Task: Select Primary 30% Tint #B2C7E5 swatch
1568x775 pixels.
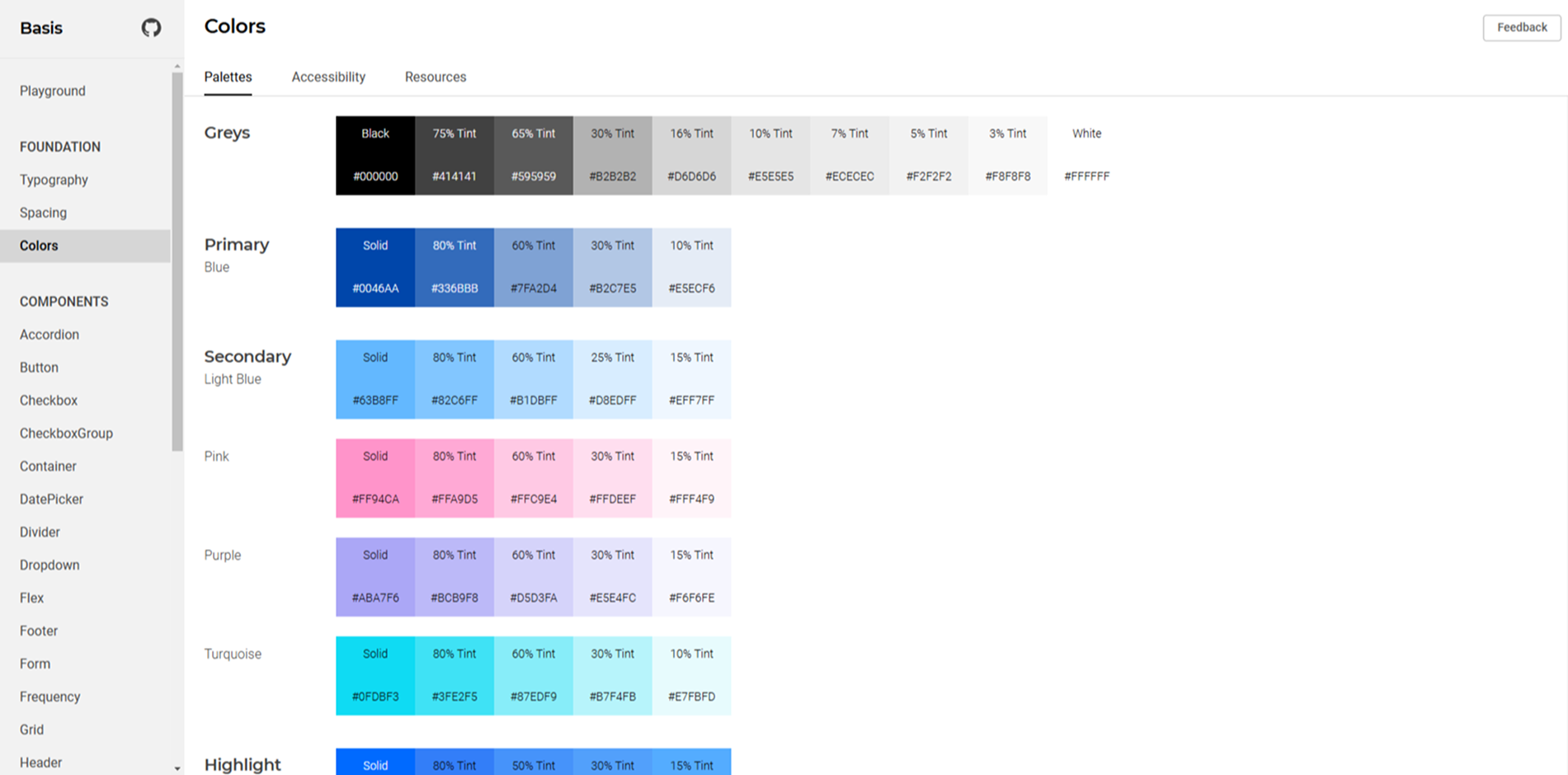Action: [x=613, y=268]
